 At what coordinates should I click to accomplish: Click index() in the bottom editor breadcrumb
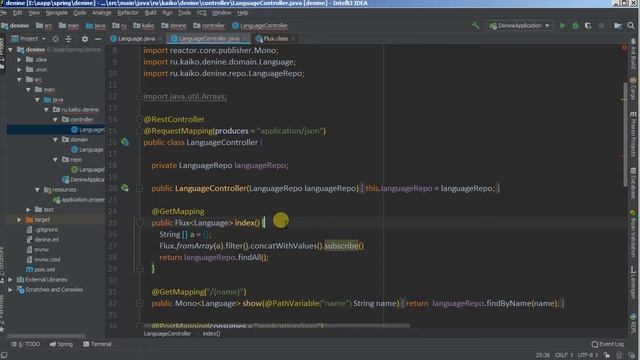[211, 333]
